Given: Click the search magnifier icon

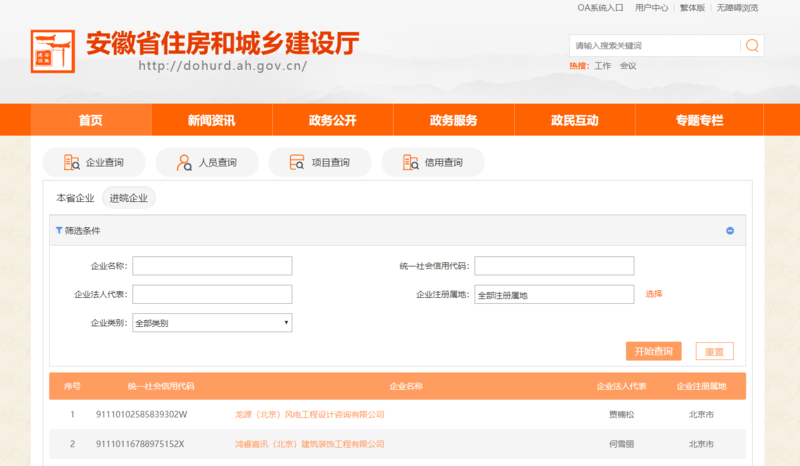Looking at the screenshot, I should click(x=752, y=45).
